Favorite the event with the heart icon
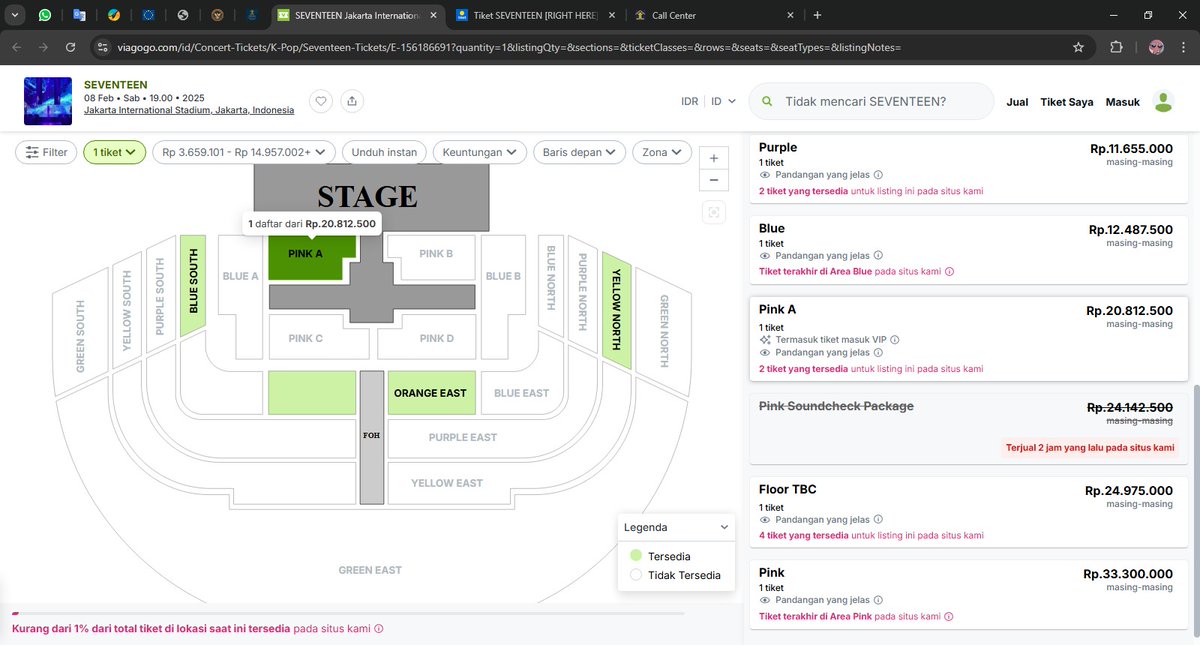This screenshot has height=645, width=1200. pyautogui.click(x=320, y=101)
